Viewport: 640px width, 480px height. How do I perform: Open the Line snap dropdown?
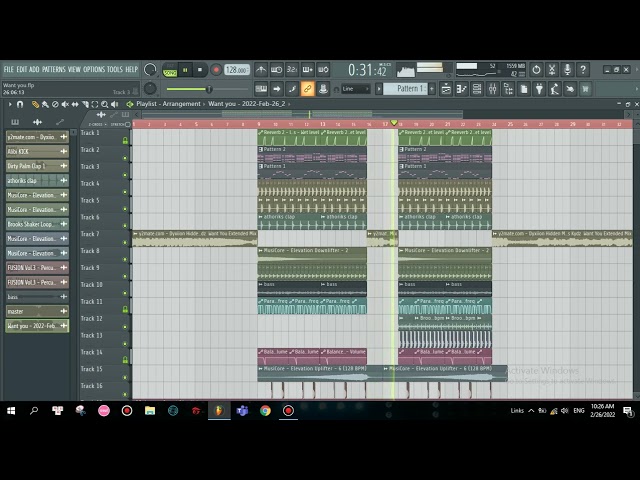[355, 89]
